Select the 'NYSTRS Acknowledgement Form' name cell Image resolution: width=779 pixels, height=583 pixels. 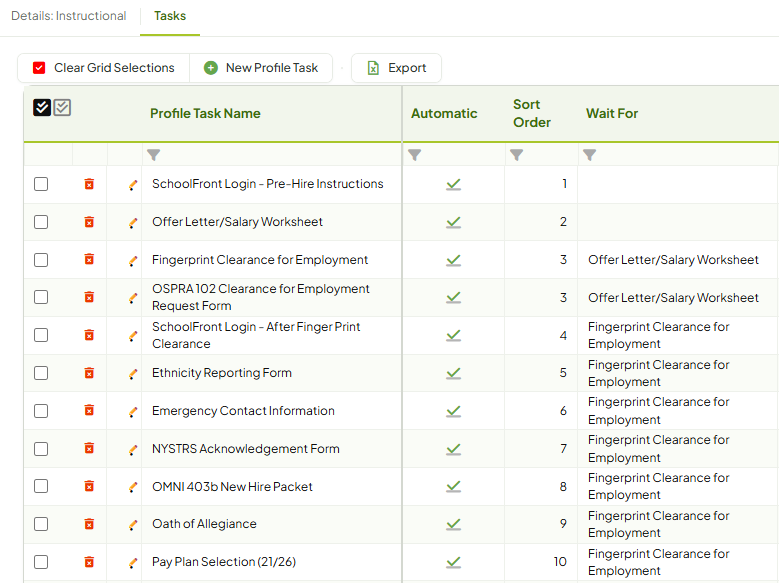272,449
